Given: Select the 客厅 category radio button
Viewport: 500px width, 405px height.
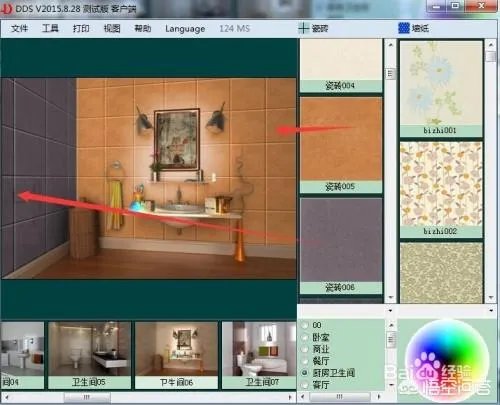Looking at the screenshot, I should tap(304, 385).
